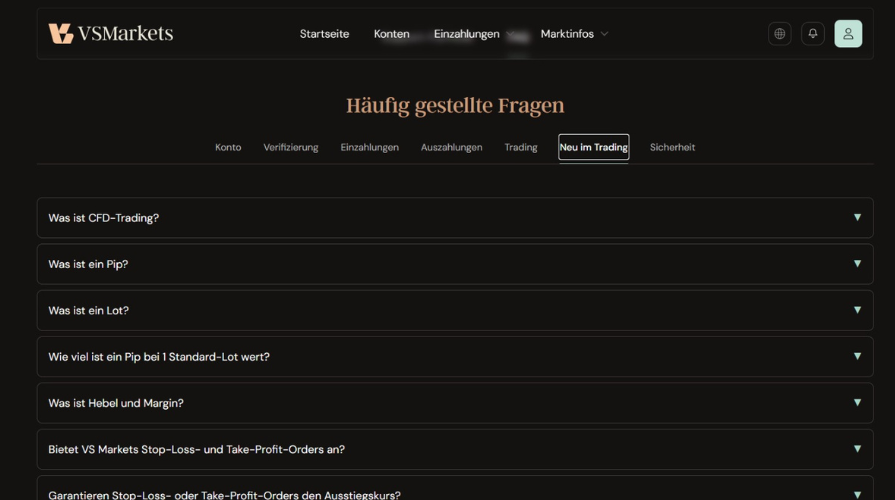The width and height of the screenshot is (895, 500).
Task: Open Konten navigation item
Action: pyautogui.click(x=391, y=34)
